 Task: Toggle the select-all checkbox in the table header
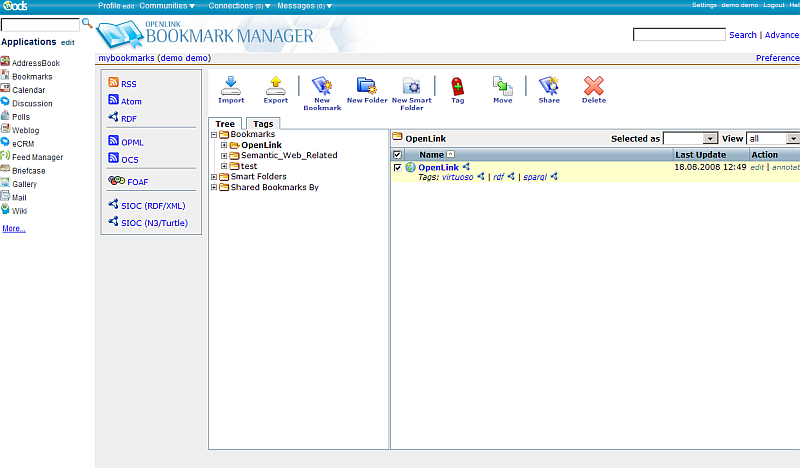pos(398,155)
